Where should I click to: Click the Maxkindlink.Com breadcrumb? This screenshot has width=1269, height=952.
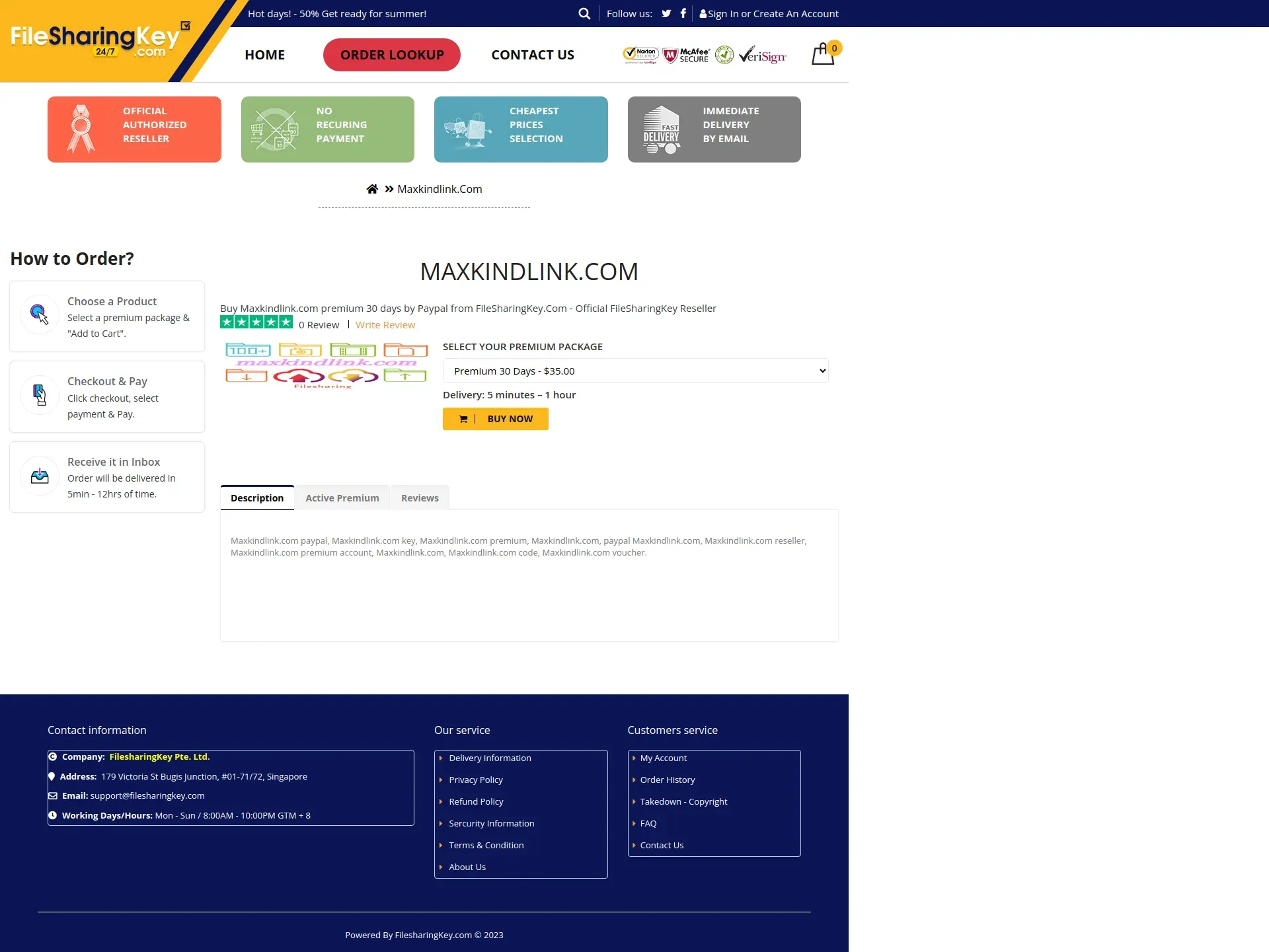click(440, 189)
